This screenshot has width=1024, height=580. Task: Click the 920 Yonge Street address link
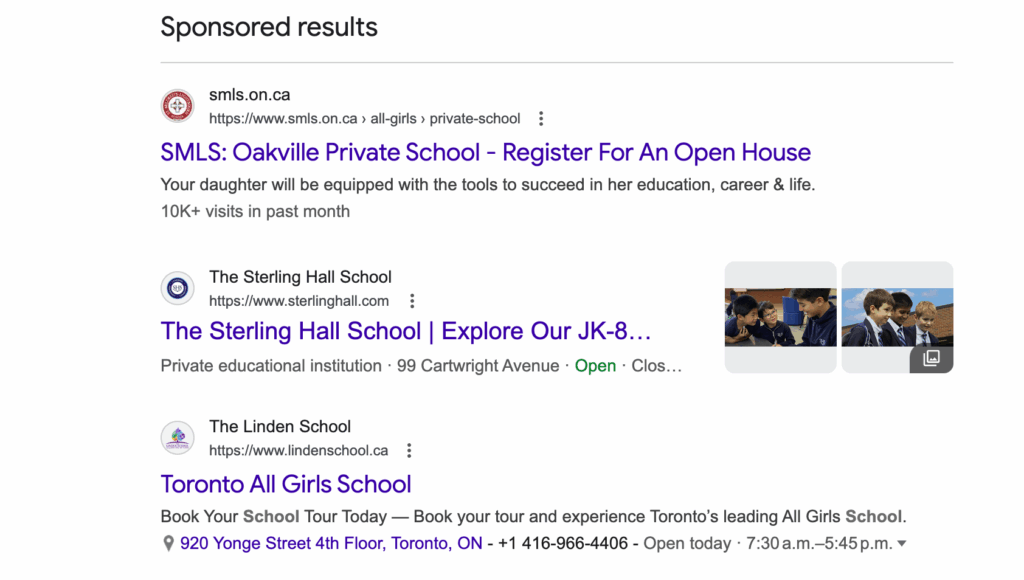331,544
